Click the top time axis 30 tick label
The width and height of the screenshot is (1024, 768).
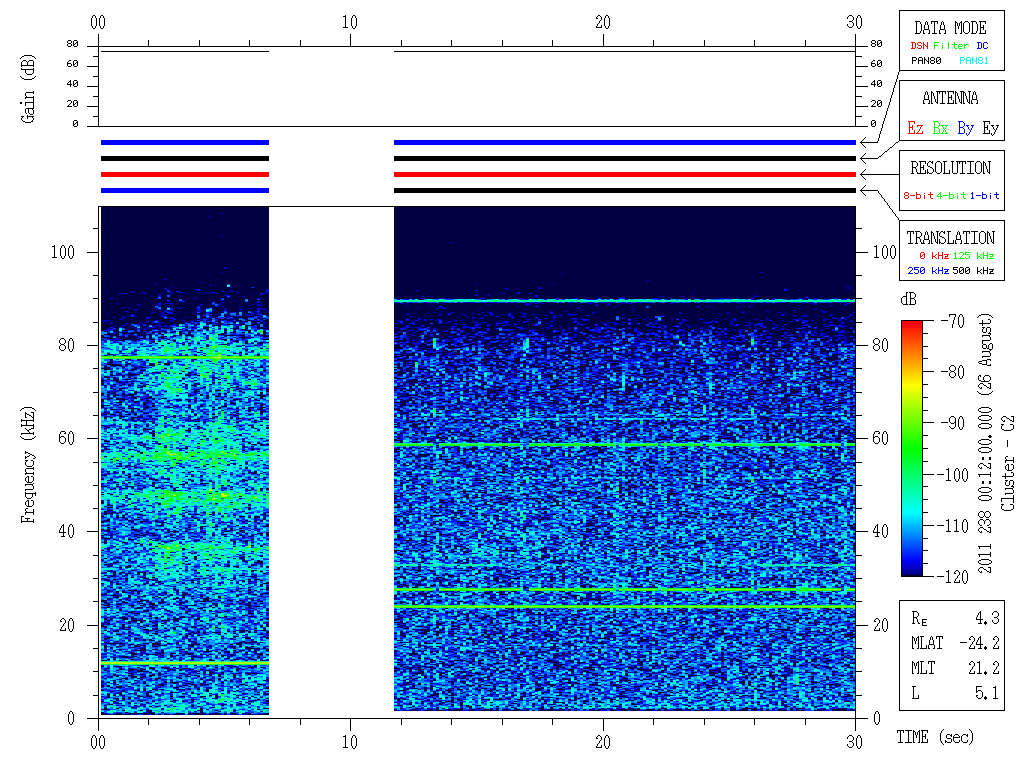point(854,22)
